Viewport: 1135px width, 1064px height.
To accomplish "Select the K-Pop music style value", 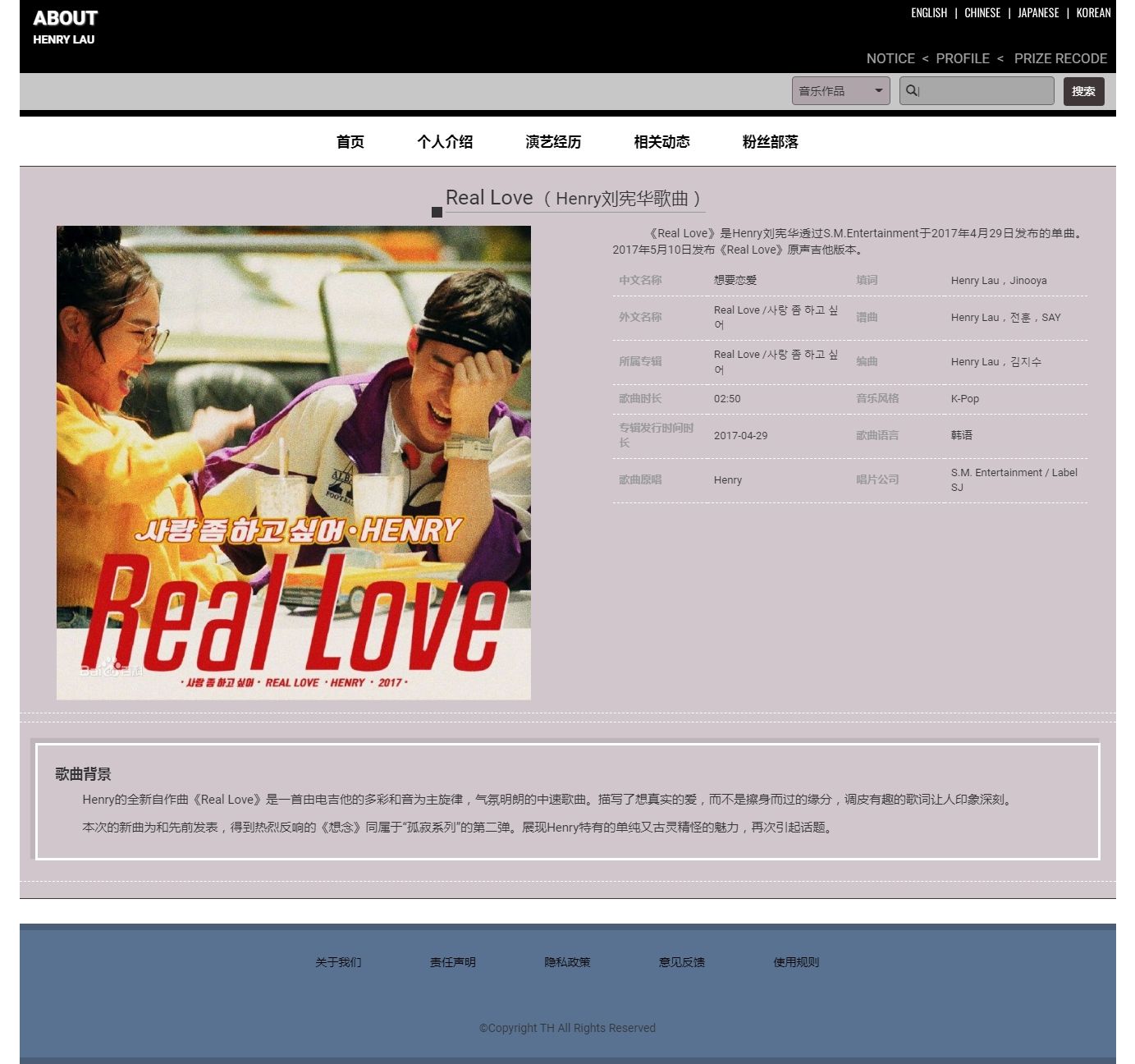I will pos(965,398).
